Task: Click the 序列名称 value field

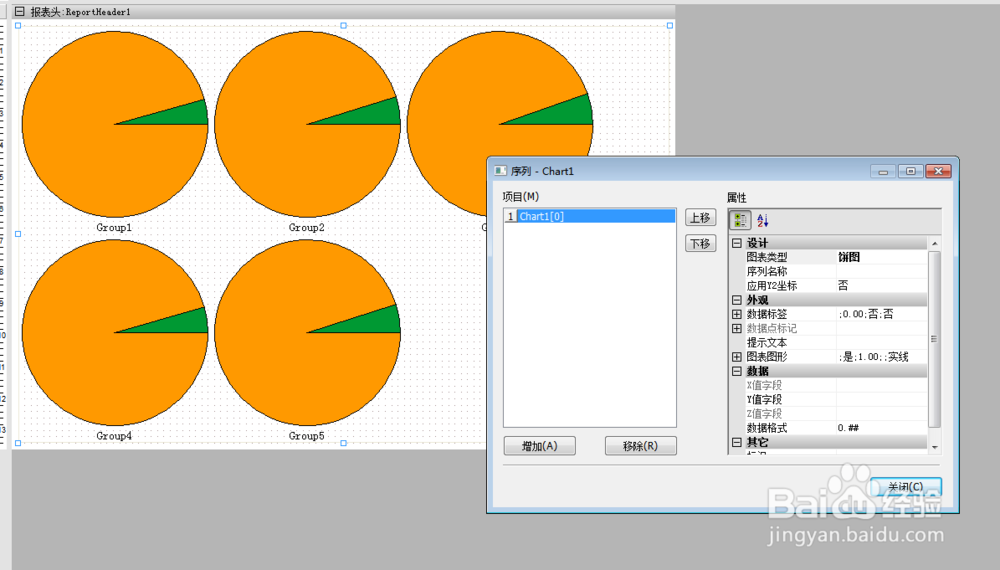Action: [x=881, y=272]
